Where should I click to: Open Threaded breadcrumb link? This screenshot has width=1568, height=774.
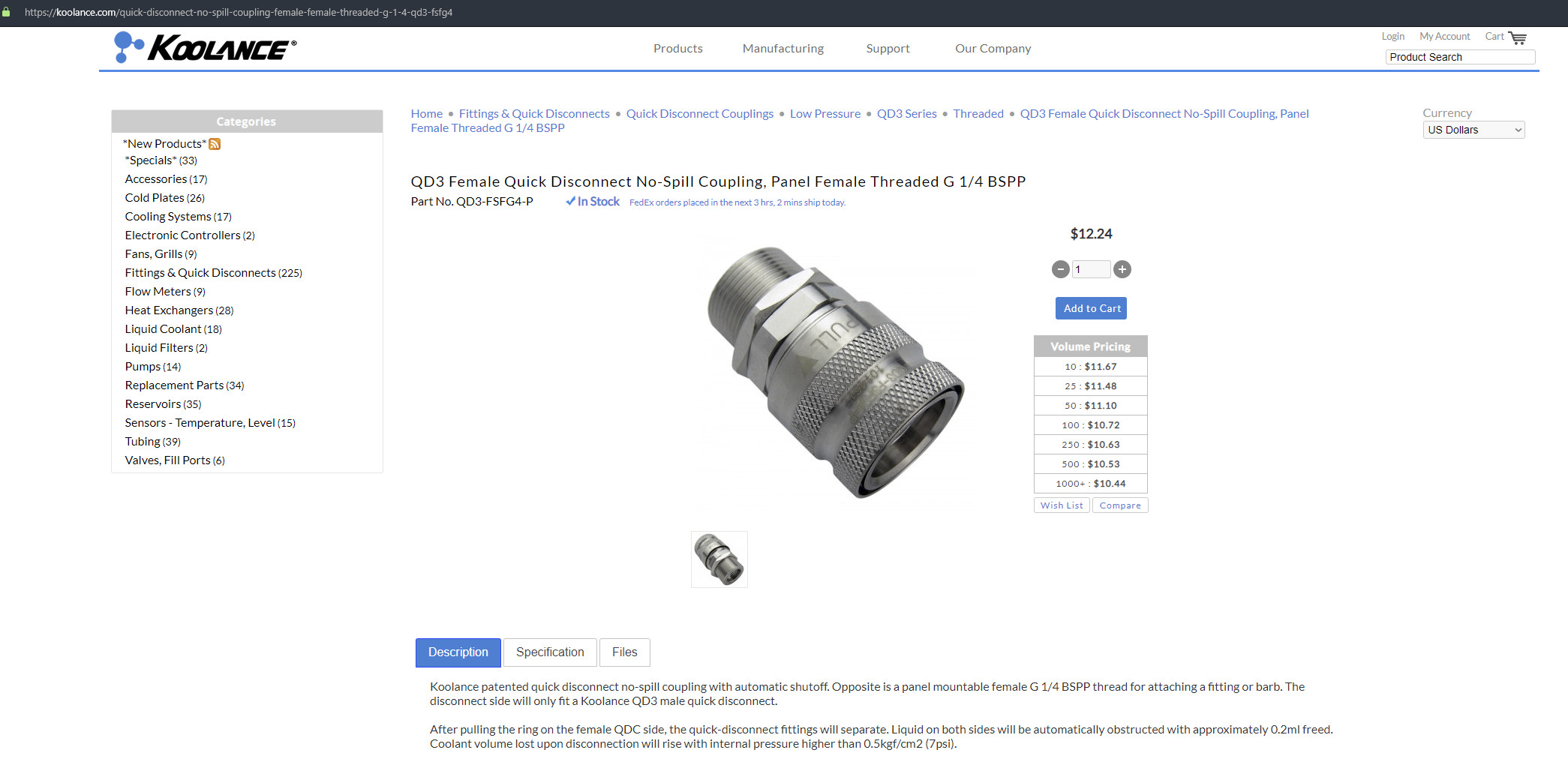coord(978,114)
